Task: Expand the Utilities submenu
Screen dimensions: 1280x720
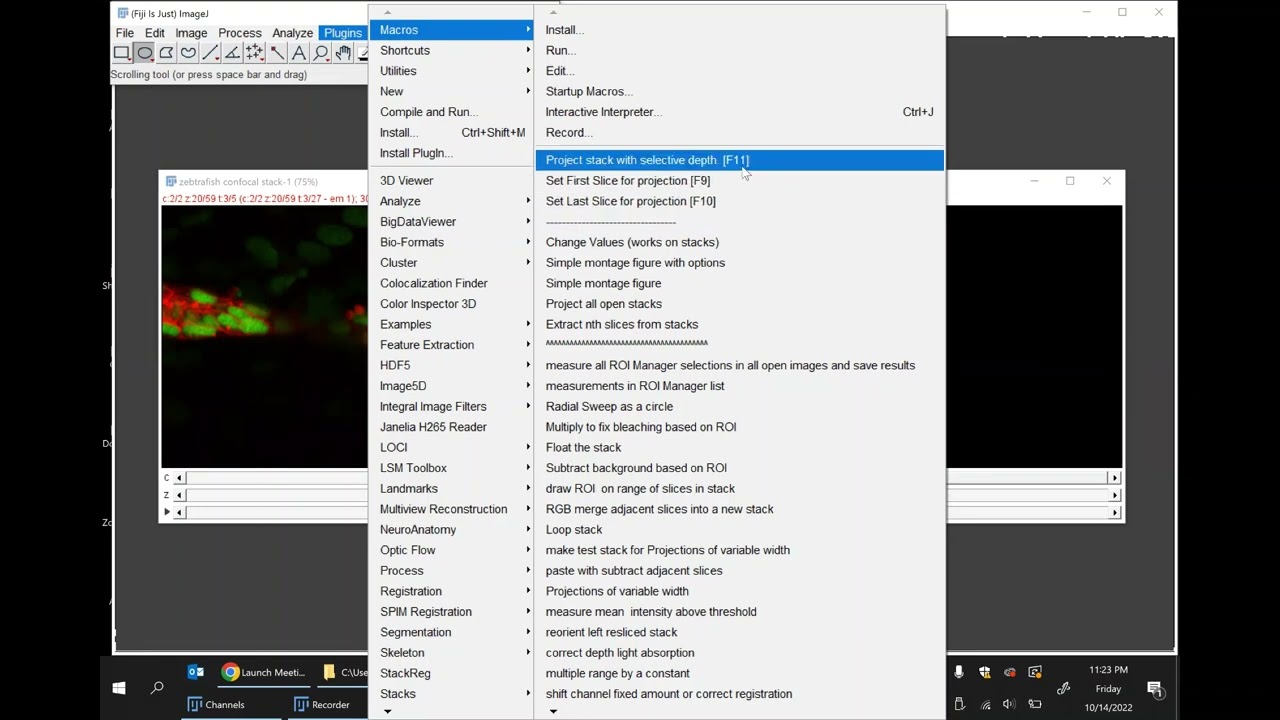Action: [x=451, y=71]
